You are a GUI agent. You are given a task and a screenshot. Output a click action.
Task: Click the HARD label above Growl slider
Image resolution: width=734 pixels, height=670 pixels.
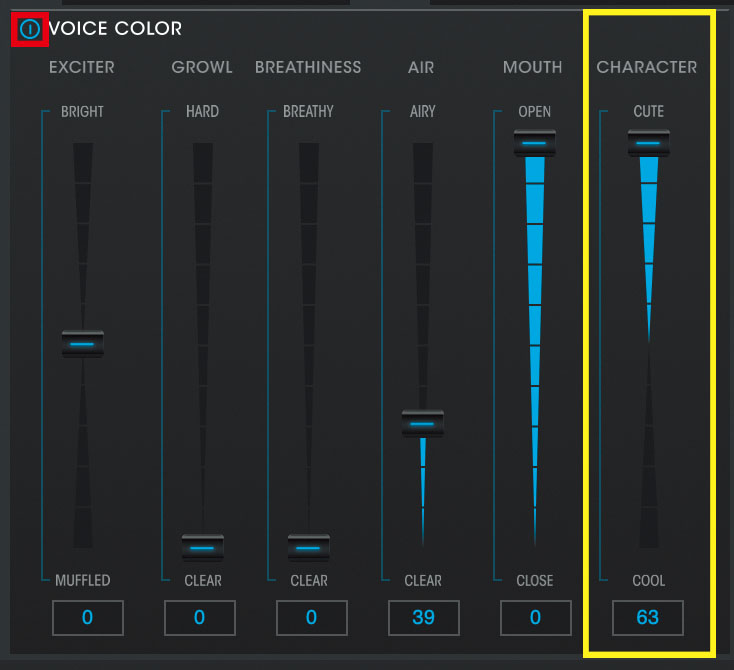202,111
